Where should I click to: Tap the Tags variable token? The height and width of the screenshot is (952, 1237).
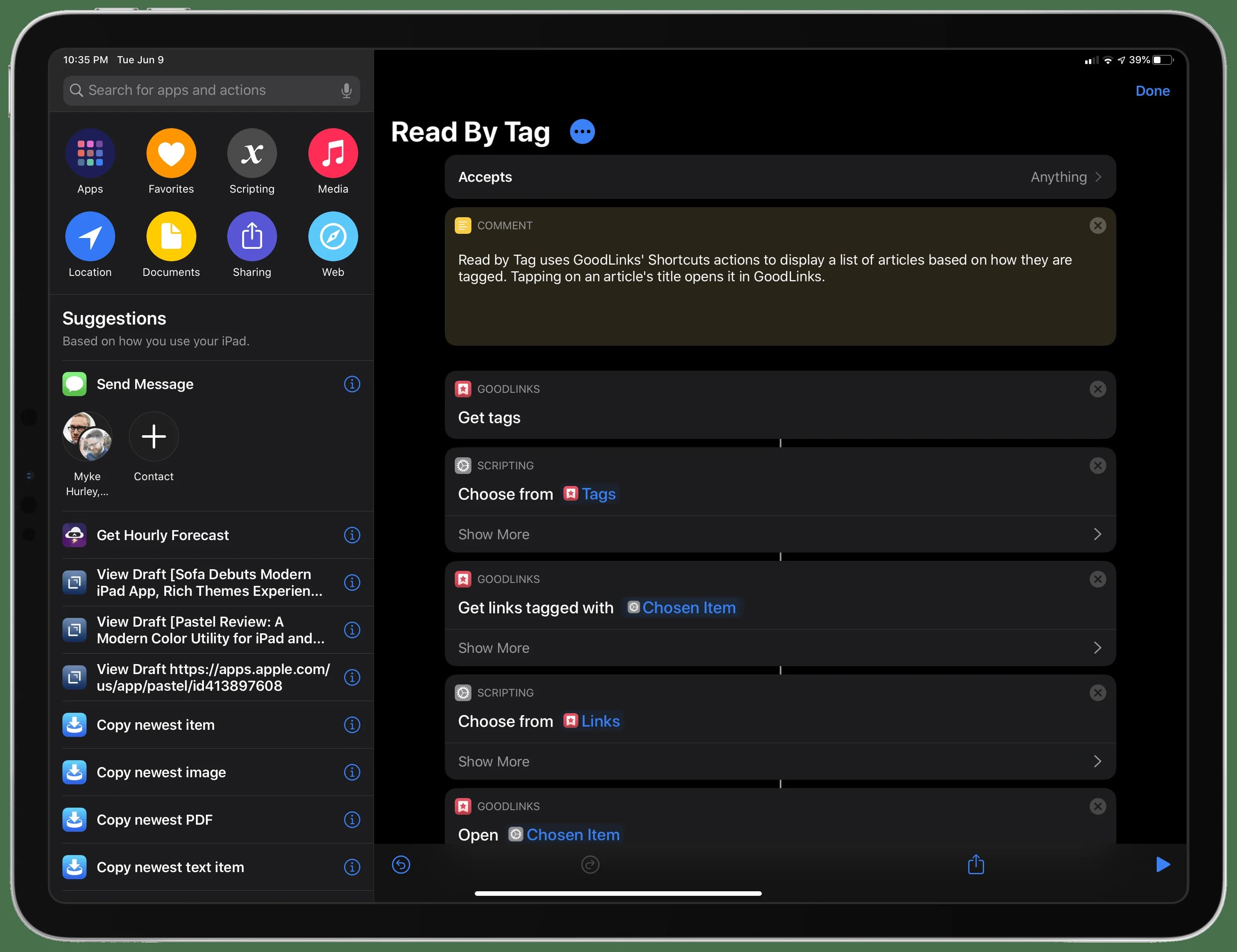click(590, 494)
